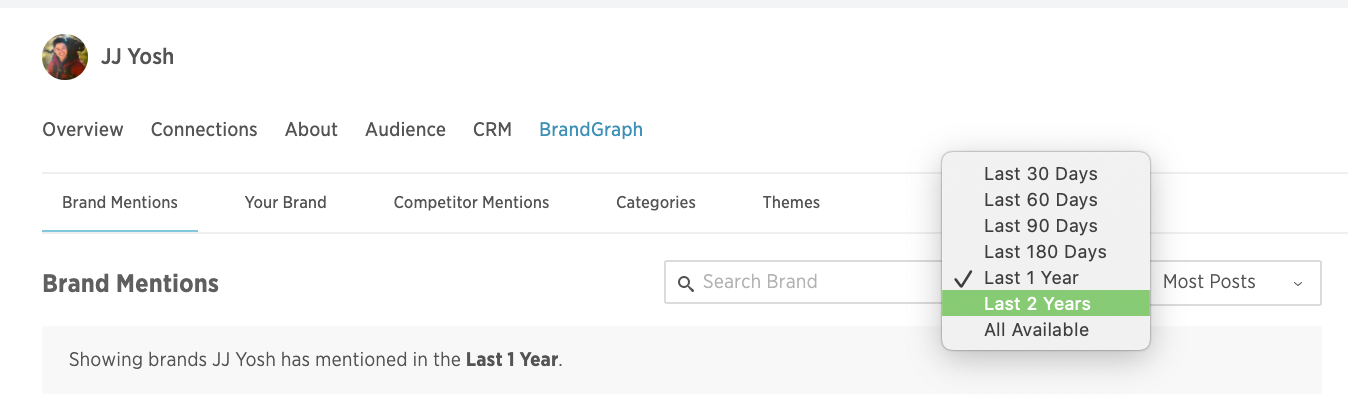Switch to Audience tab

pyautogui.click(x=405, y=129)
